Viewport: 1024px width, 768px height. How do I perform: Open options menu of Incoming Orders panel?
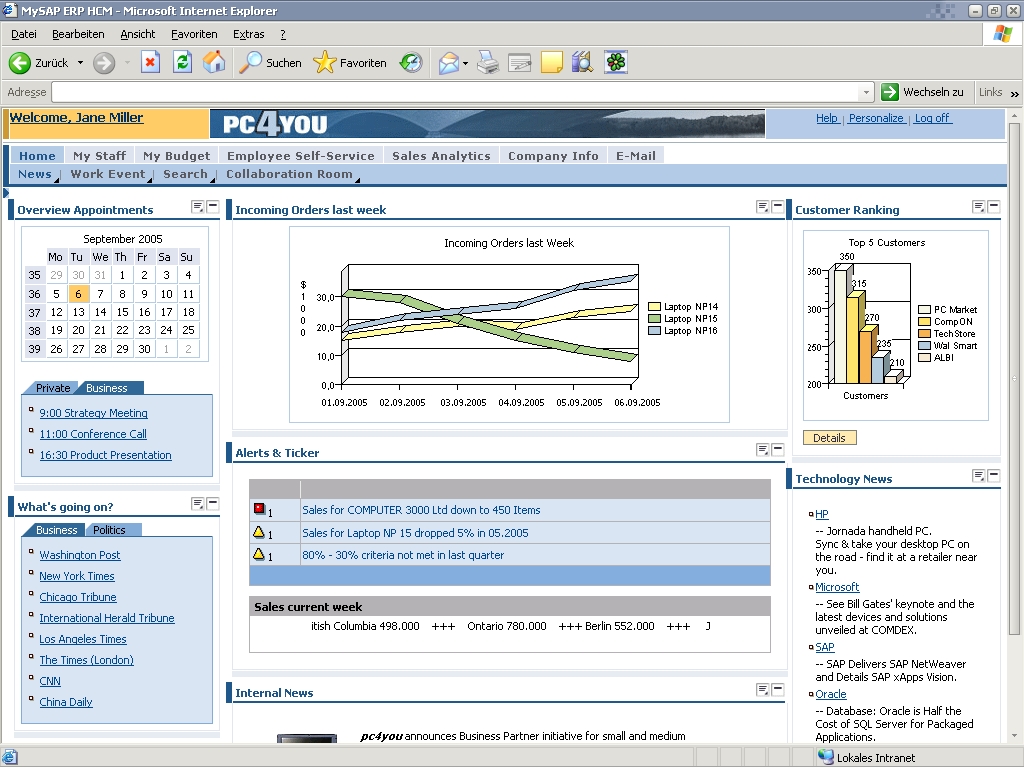point(762,207)
